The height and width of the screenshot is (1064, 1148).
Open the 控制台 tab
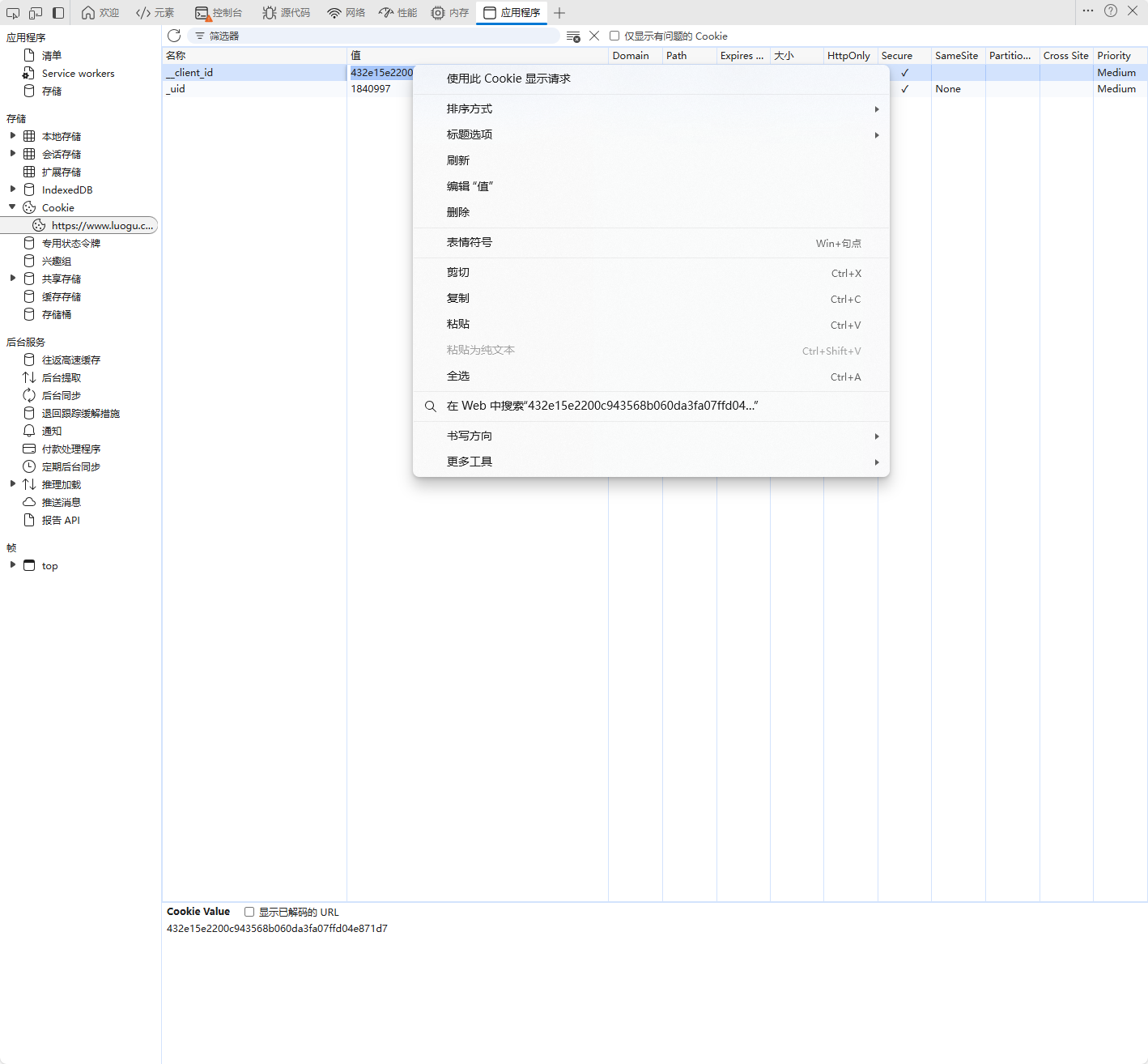point(219,13)
